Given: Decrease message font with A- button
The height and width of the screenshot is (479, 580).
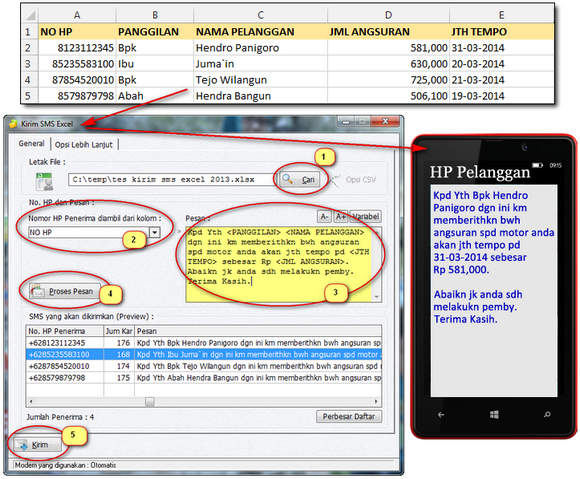Looking at the screenshot, I should (324, 216).
